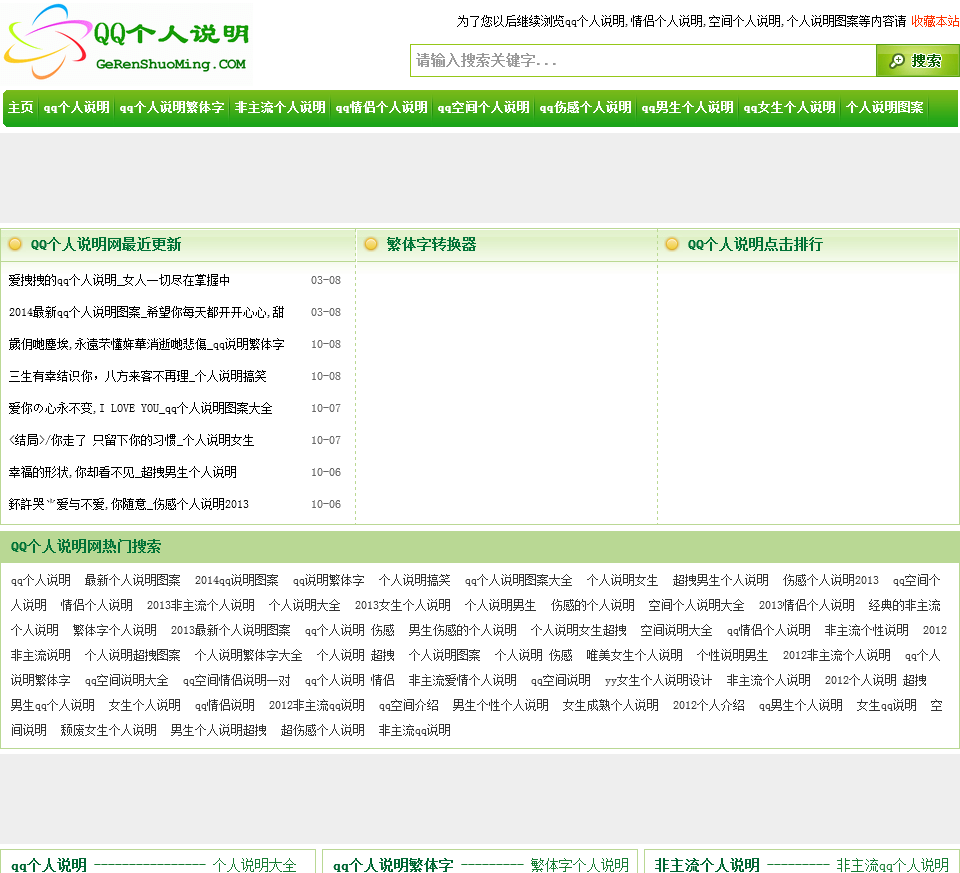Open the 个人说明图案 navigation item
This screenshot has width=960, height=873.
coord(885,108)
